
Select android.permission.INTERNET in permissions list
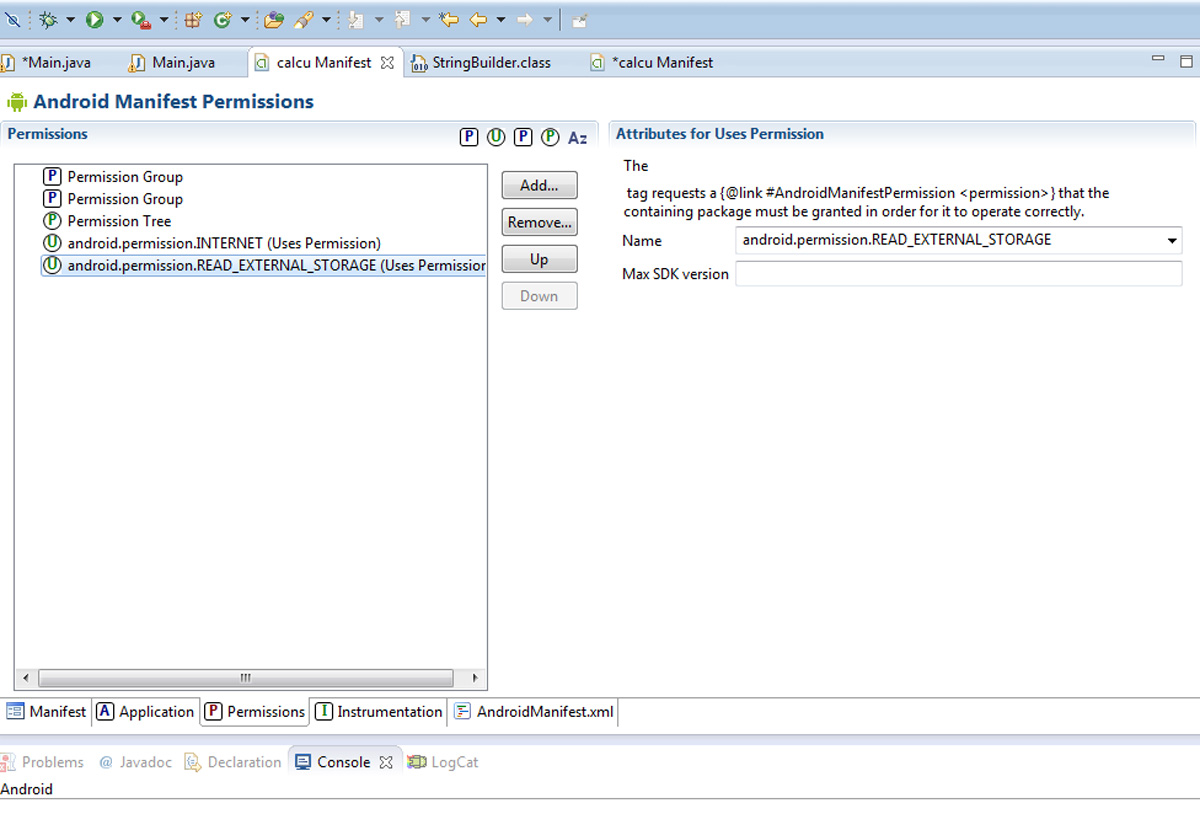click(x=223, y=243)
